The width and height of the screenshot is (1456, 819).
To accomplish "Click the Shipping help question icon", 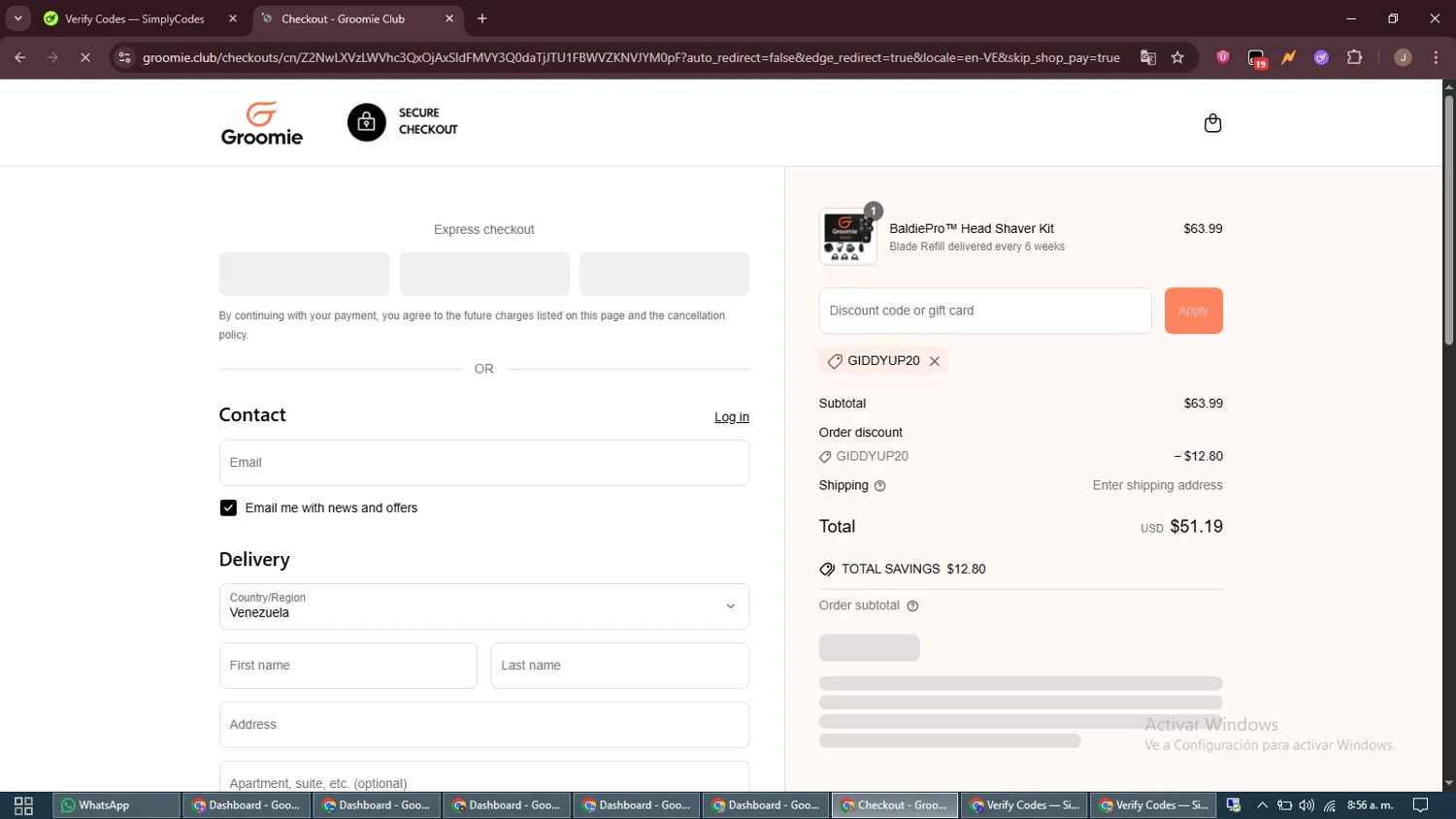I will [880, 486].
